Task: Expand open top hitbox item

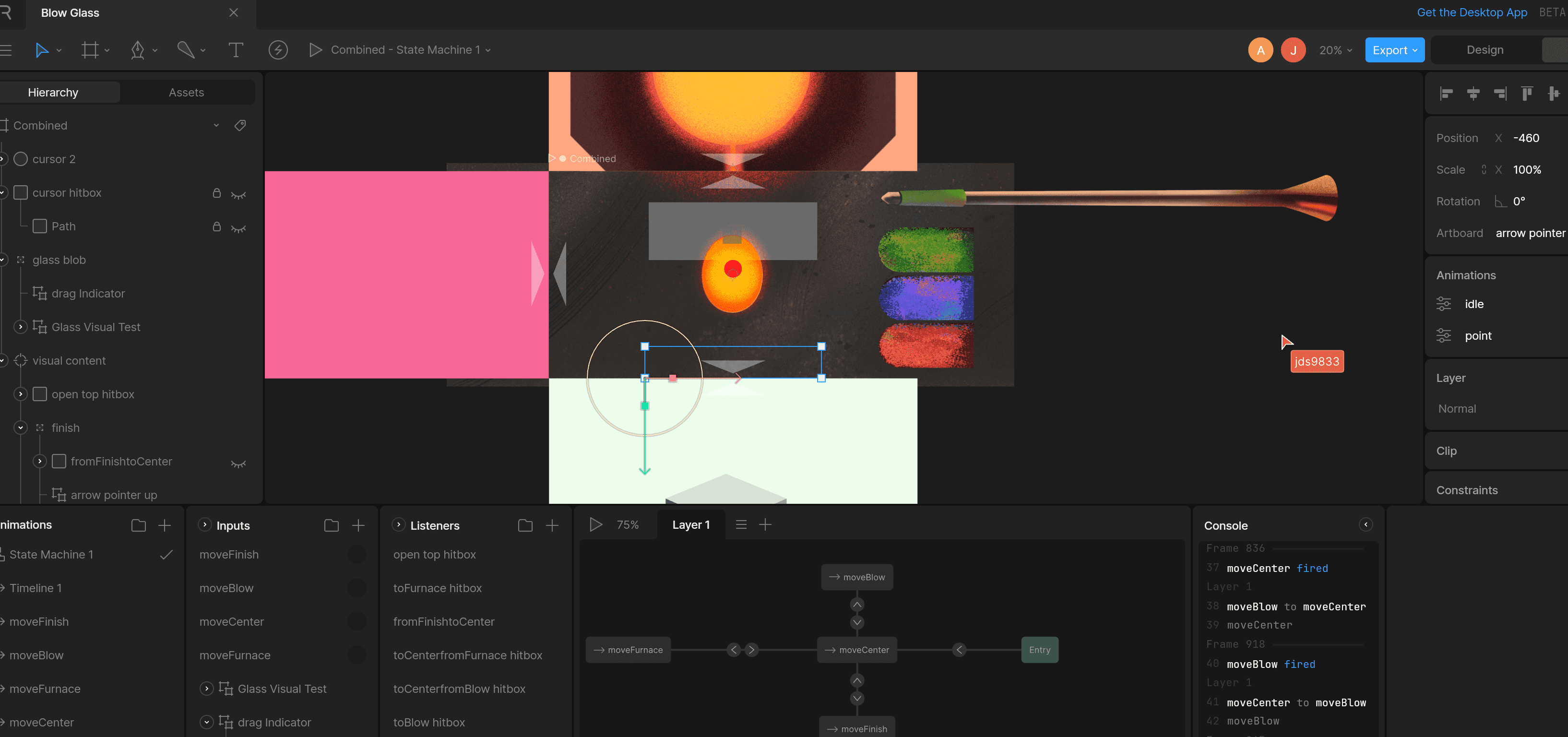Action: [21, 394]
